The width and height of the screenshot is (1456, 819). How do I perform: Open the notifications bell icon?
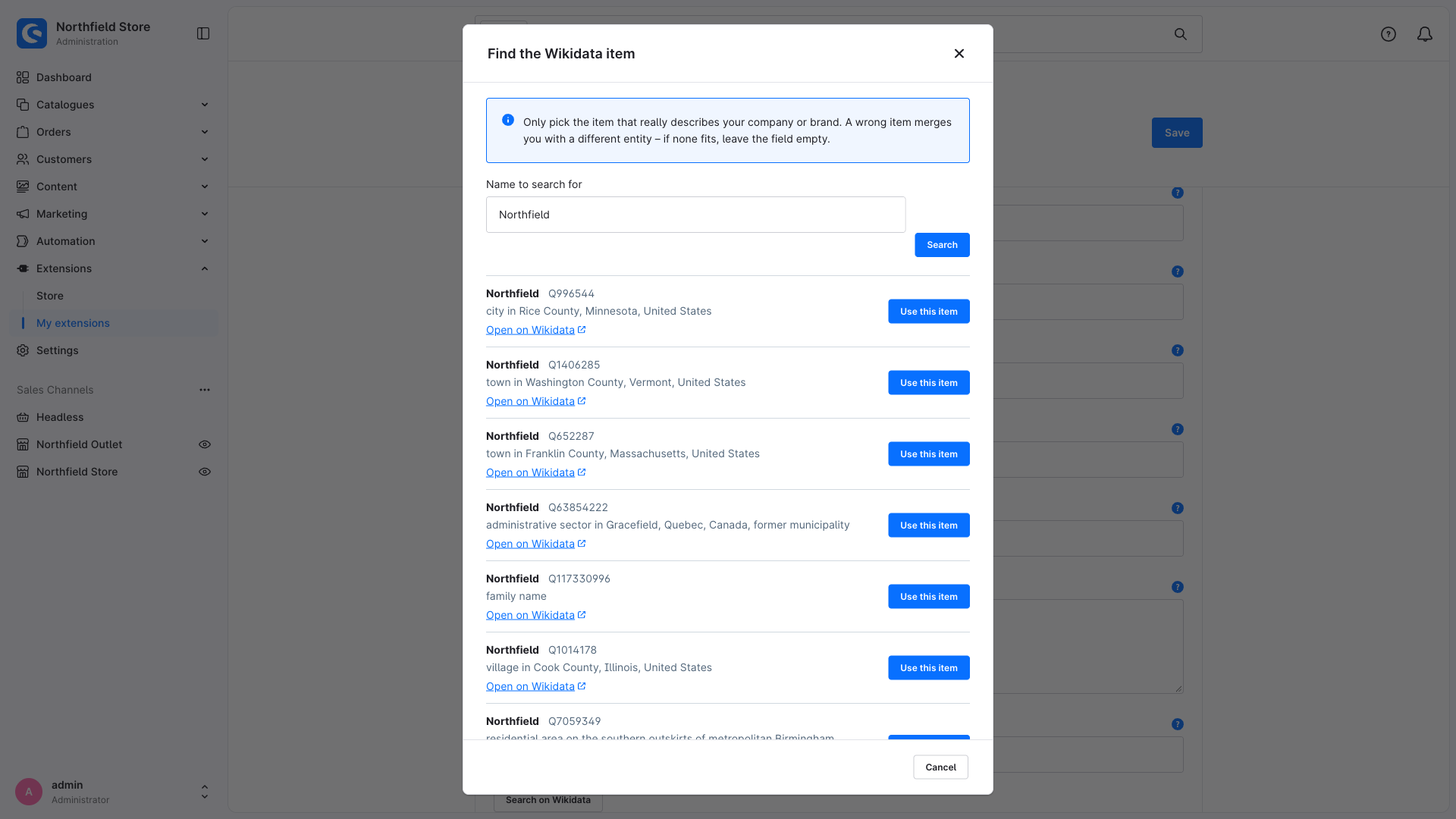[x=1425, y=34]
